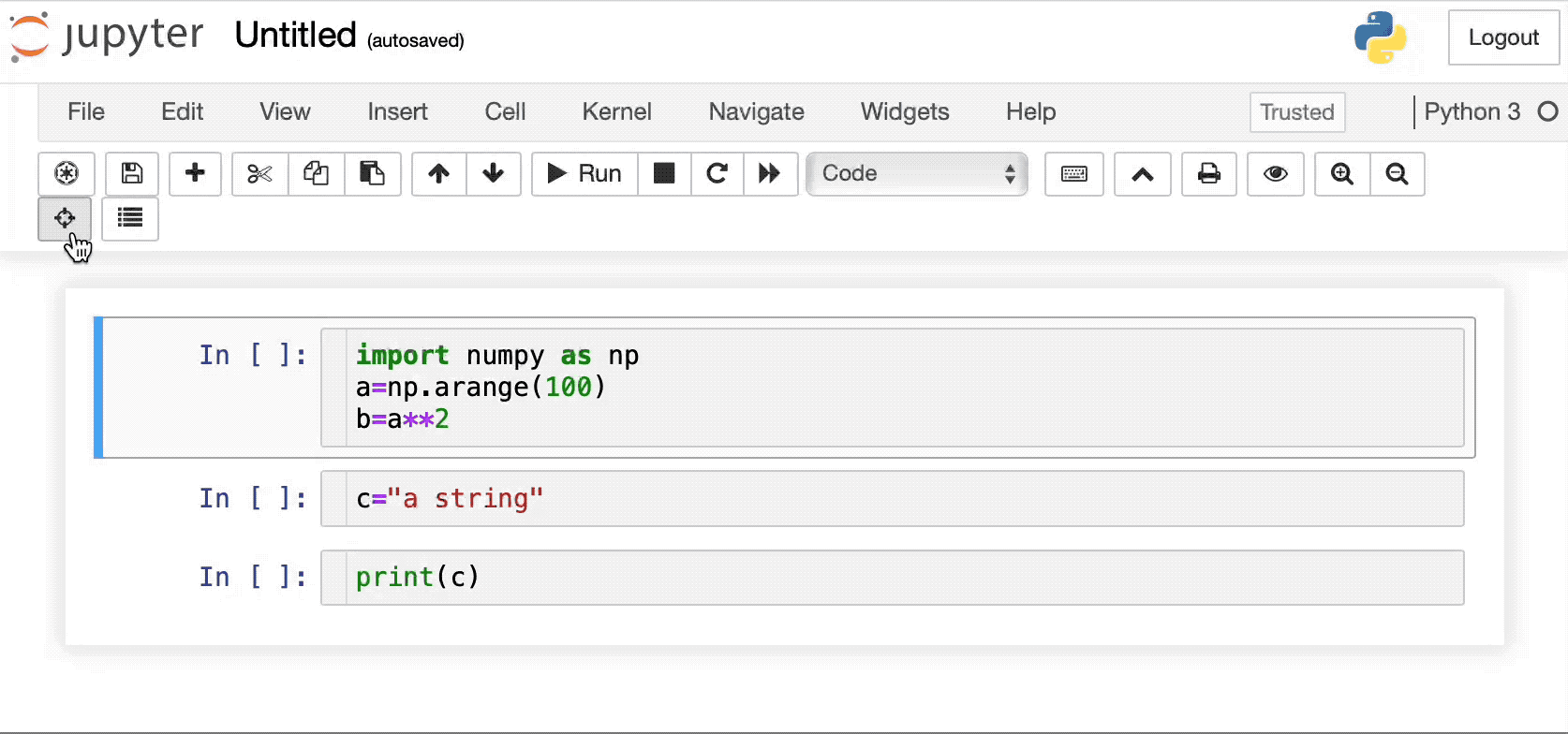Click the zoom-in magnifier icon
1568x734 pixels.
[x=1342, y=173]
